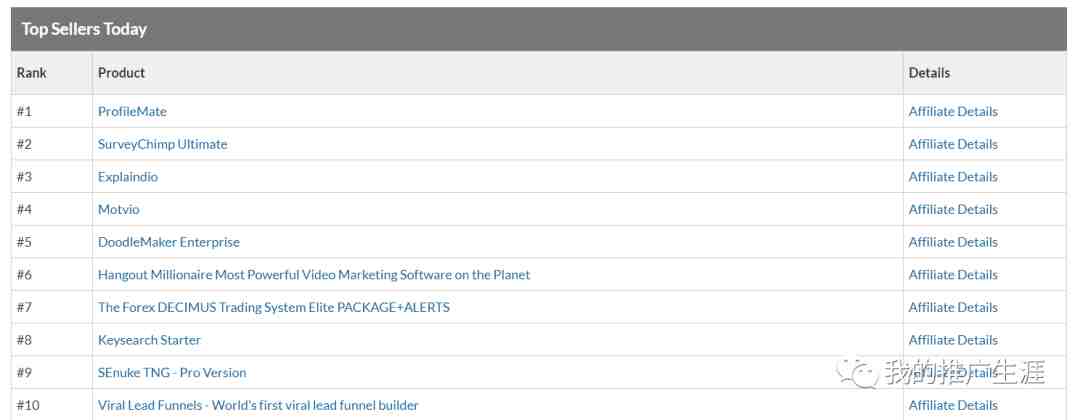View Affiliate Details for Keysearch Starter
Image resolution: width=1080 pixels, height=420 pixels.
(953, 340)
